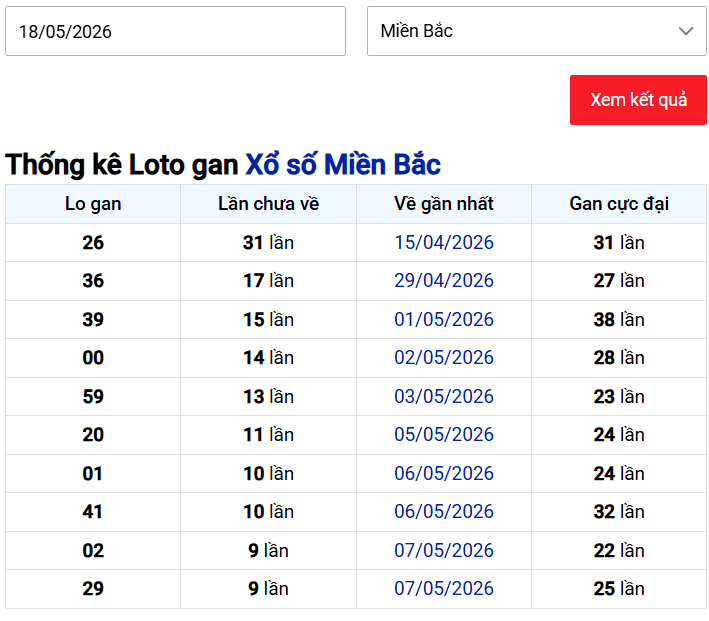This screenshot has height=621, width=709.
Task: Select lo gan number 20
Action: (x=93, y=434)
